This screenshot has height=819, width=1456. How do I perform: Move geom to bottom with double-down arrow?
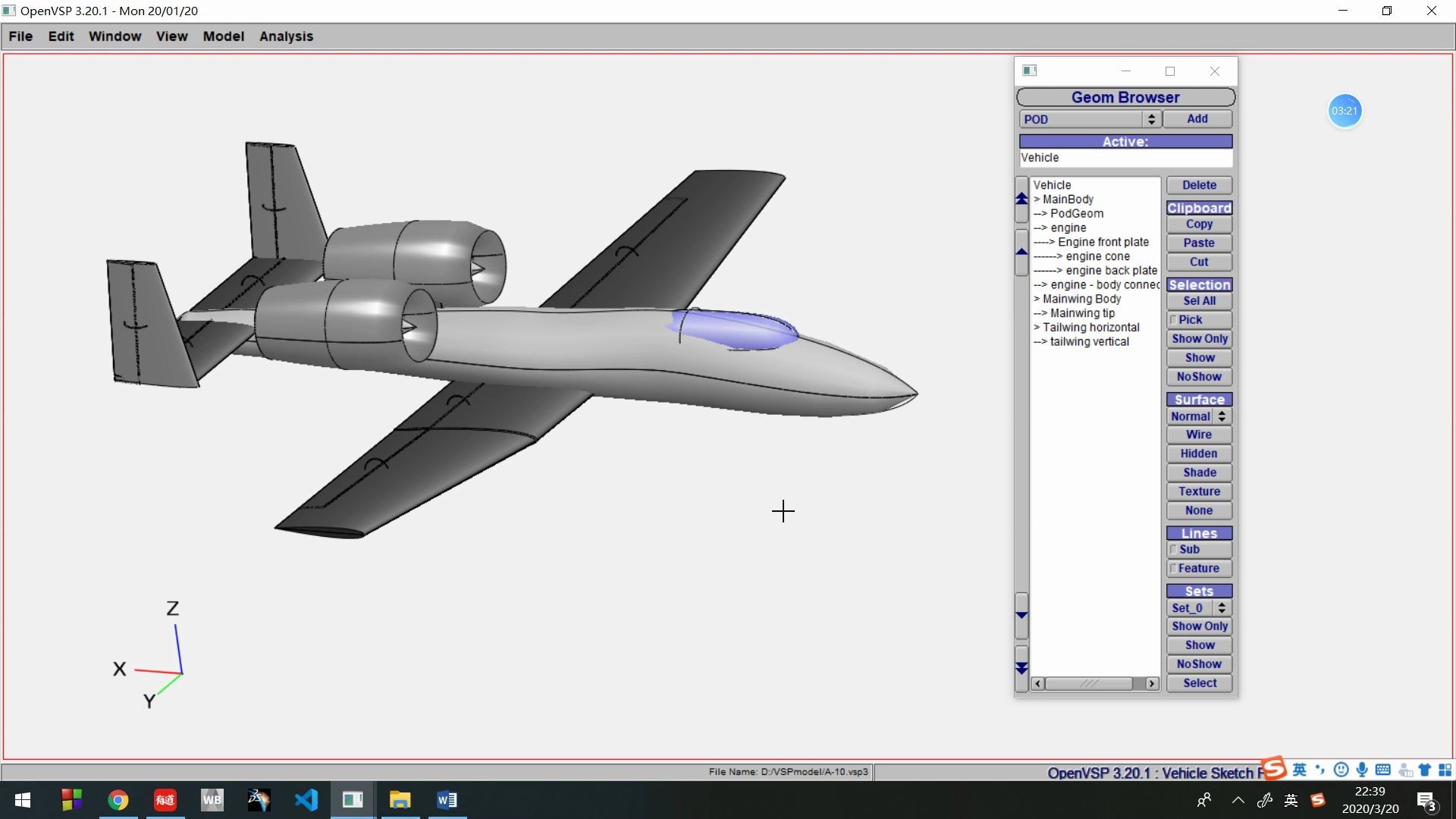tap(1021, 668)
